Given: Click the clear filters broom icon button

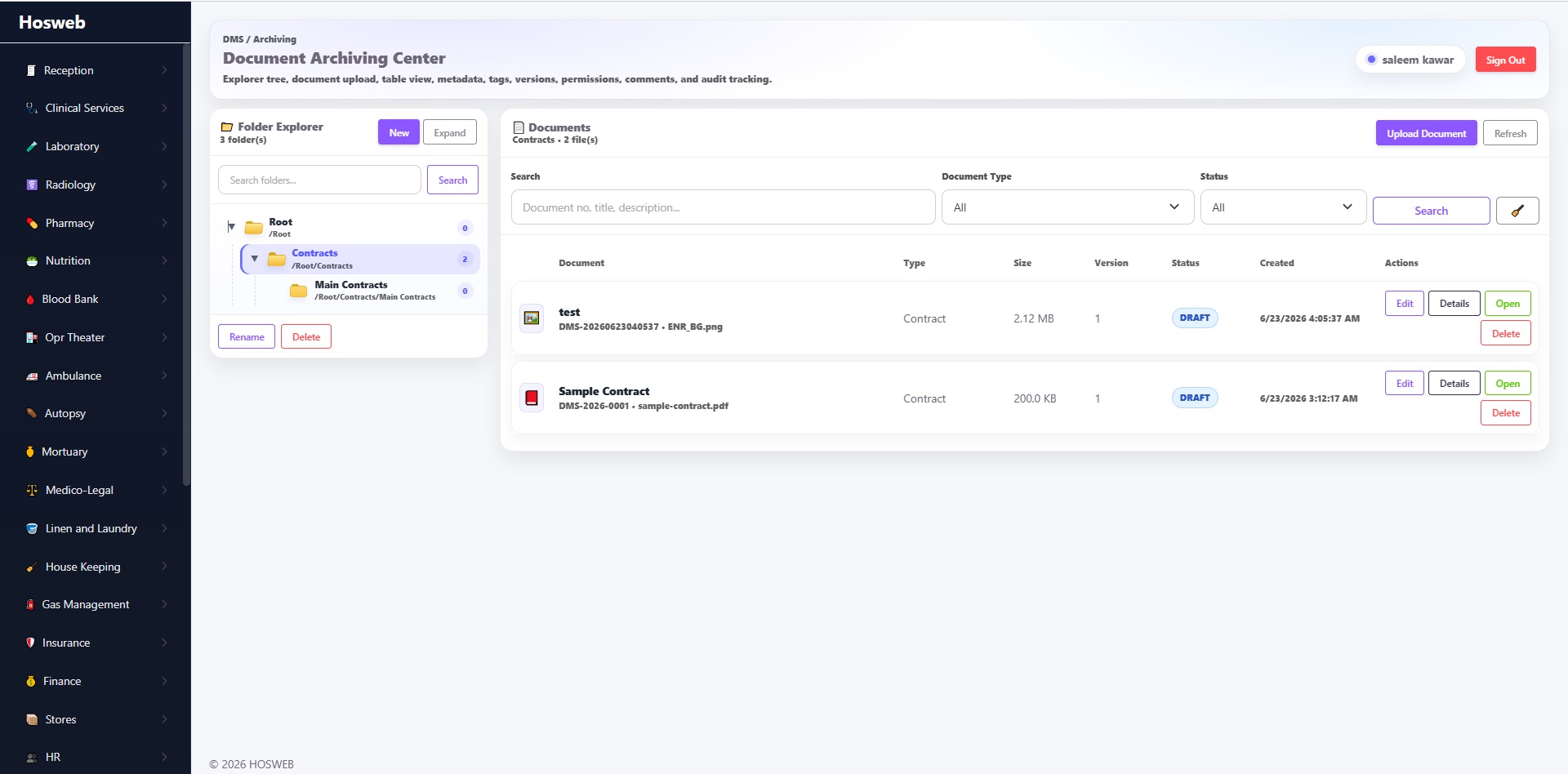Looking at the screenshot, I should [x=1517, y=211].
